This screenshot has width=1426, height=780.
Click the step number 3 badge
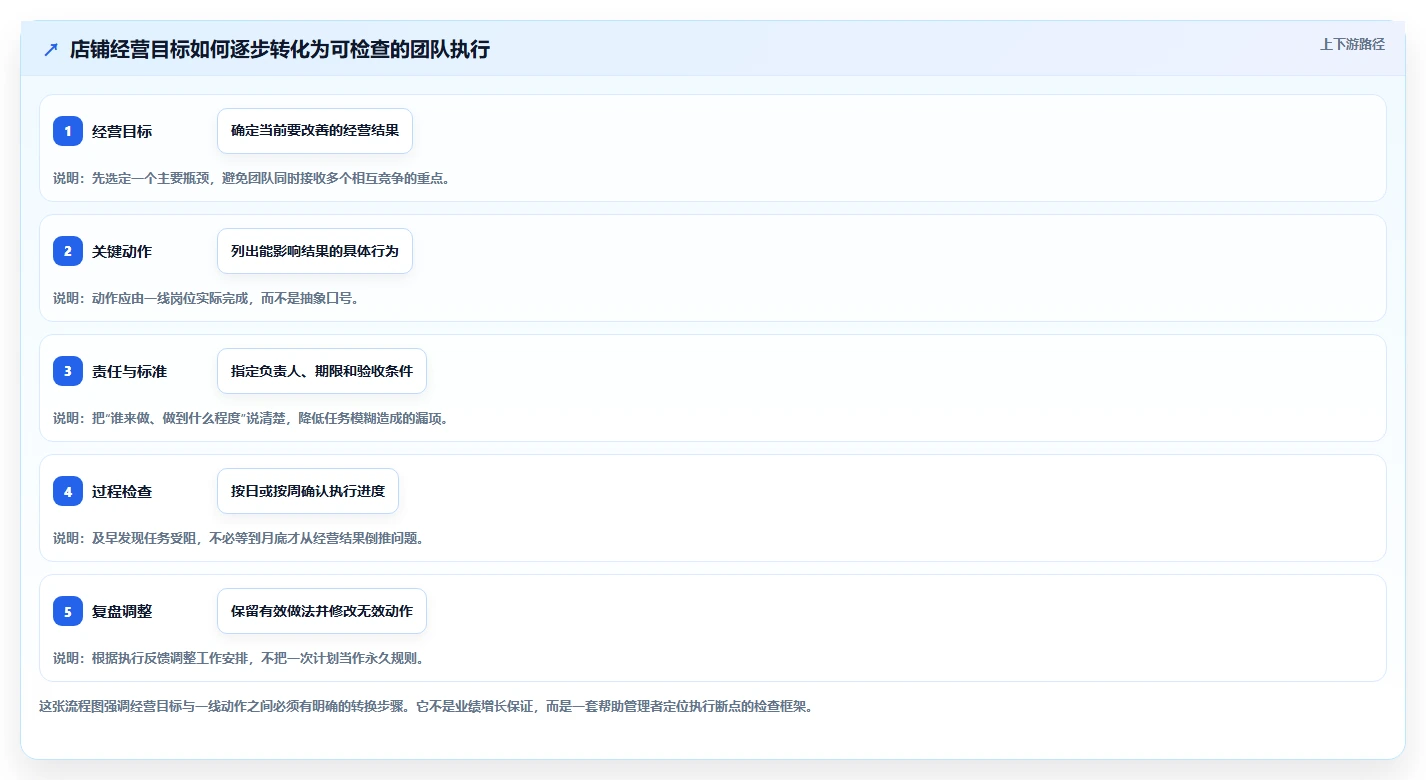pos(68,371)
